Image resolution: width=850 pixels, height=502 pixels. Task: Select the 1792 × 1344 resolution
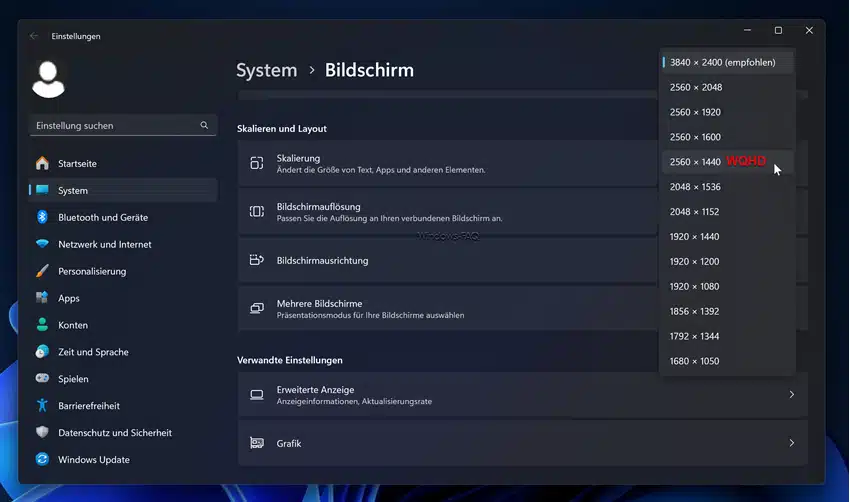(x=727, y=337)
